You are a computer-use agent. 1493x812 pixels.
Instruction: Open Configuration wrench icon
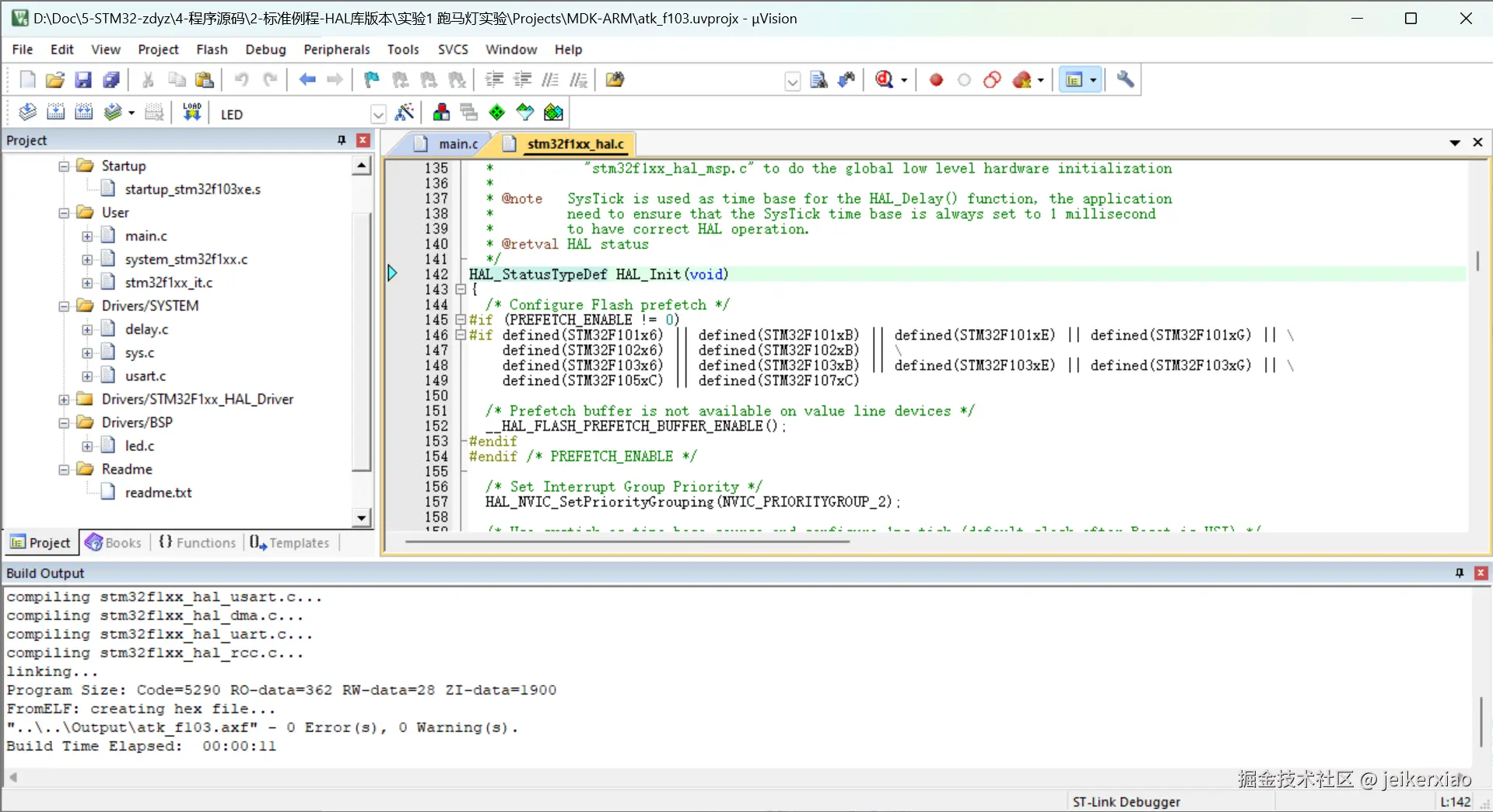tap(1125, 80)
